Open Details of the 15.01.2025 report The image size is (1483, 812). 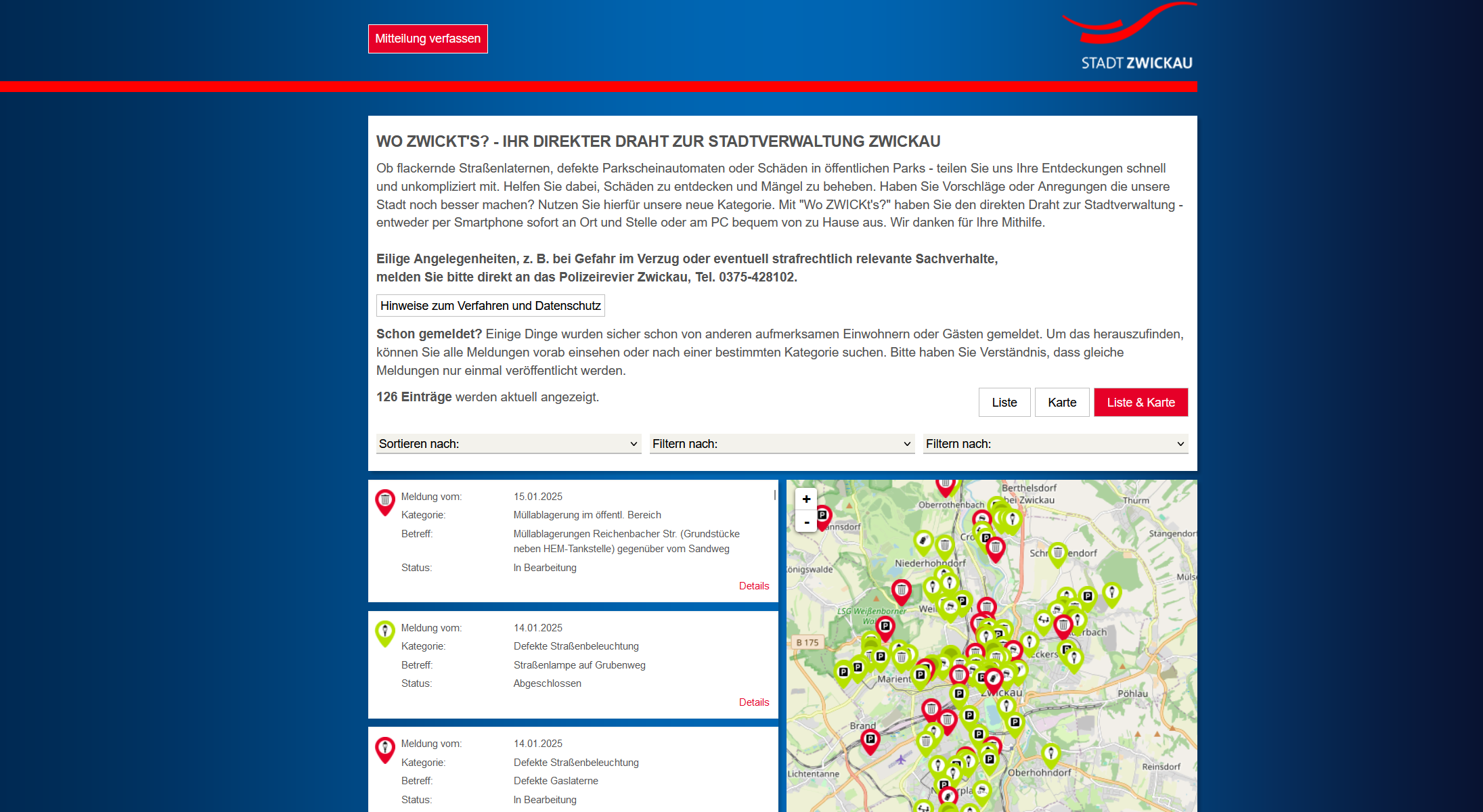point(753,586)
